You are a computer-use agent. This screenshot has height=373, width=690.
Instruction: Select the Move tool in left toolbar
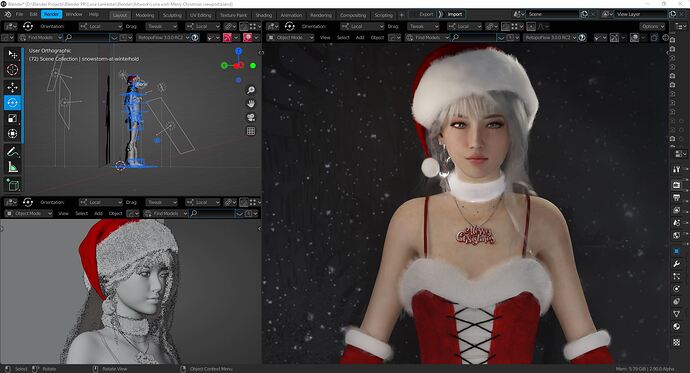[x=12, y=87]
